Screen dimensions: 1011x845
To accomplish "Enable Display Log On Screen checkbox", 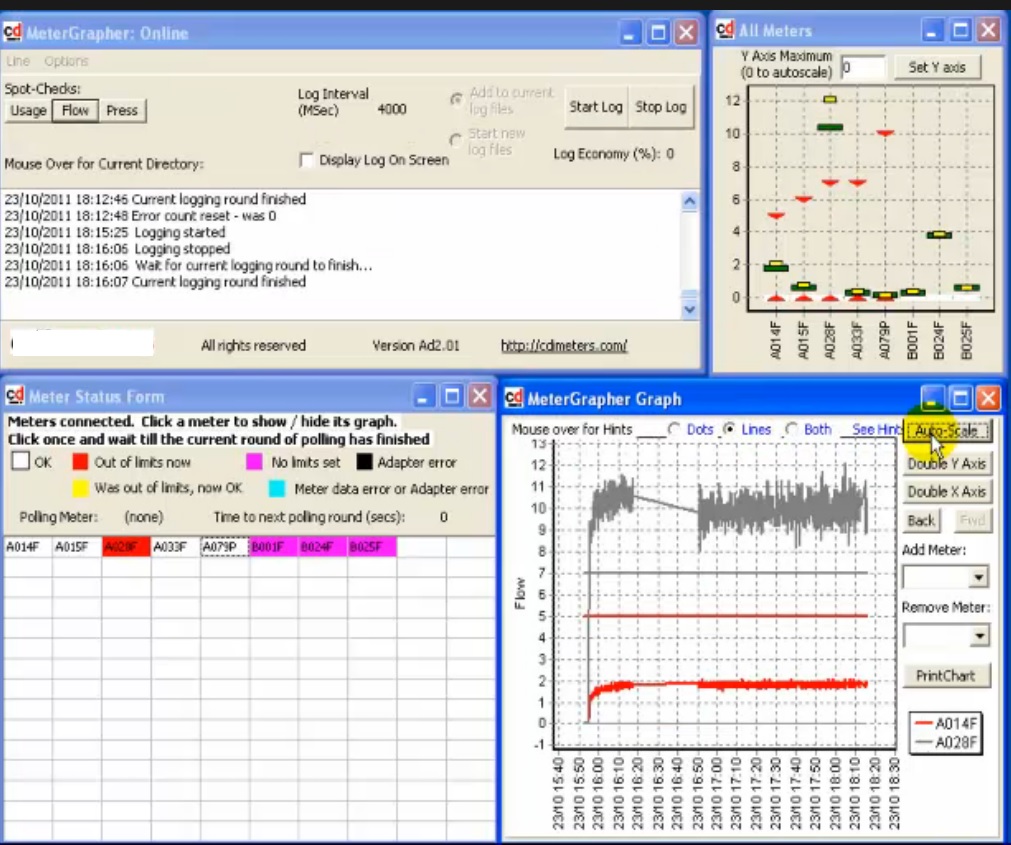I will click(x=308, y=160).
